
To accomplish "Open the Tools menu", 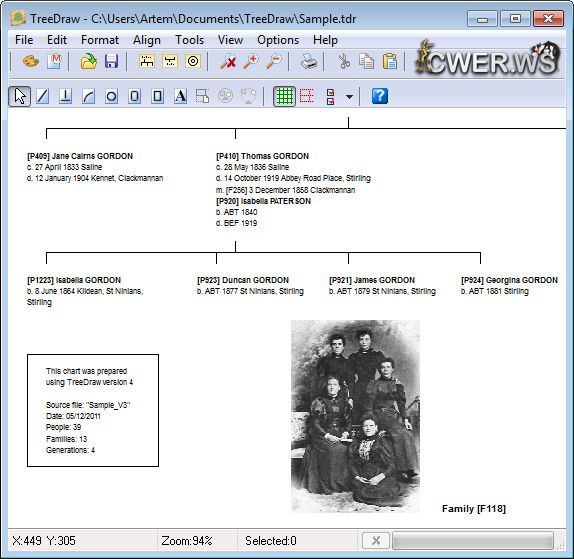I will coord(189,40).
